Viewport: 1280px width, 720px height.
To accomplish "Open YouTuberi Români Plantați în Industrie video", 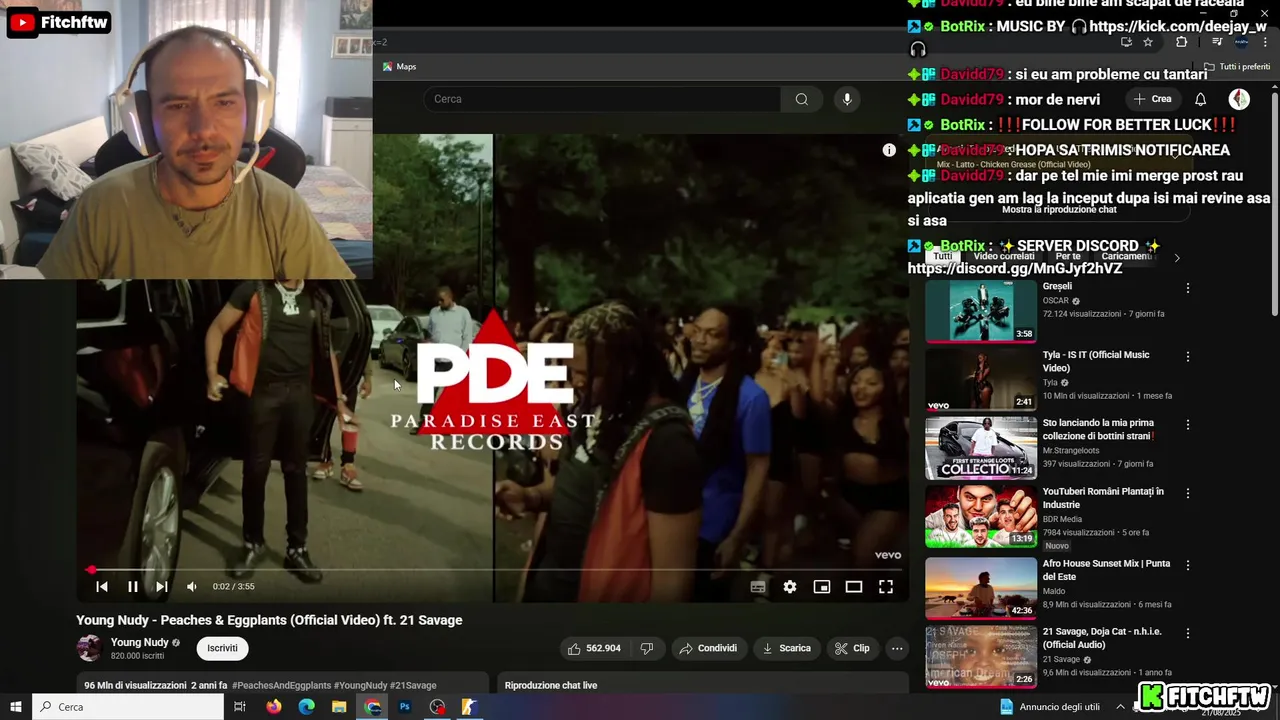I will [x=1103, y=498].
